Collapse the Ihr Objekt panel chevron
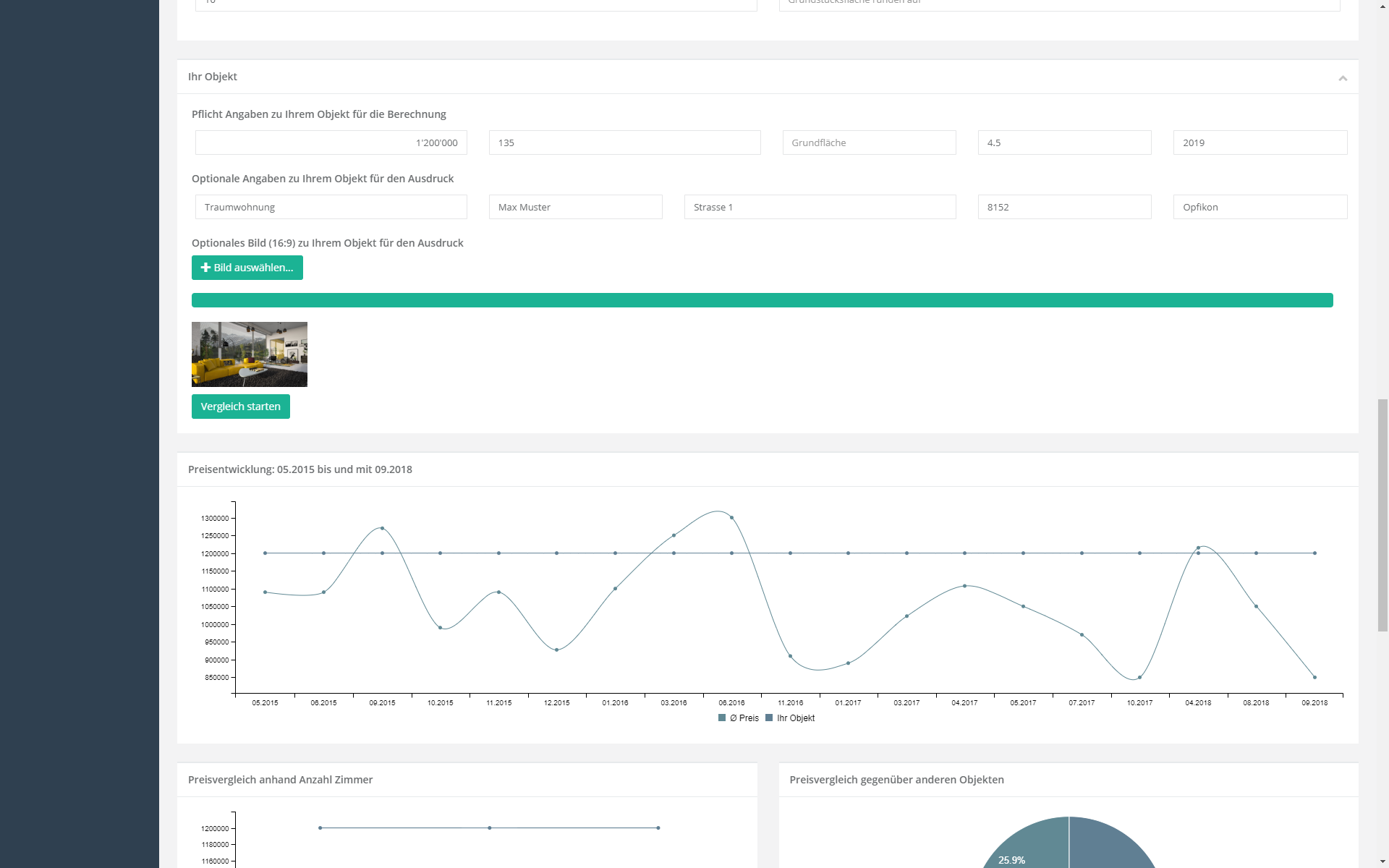Screen dimensions: 1389x868 [x=1343, y=78]
